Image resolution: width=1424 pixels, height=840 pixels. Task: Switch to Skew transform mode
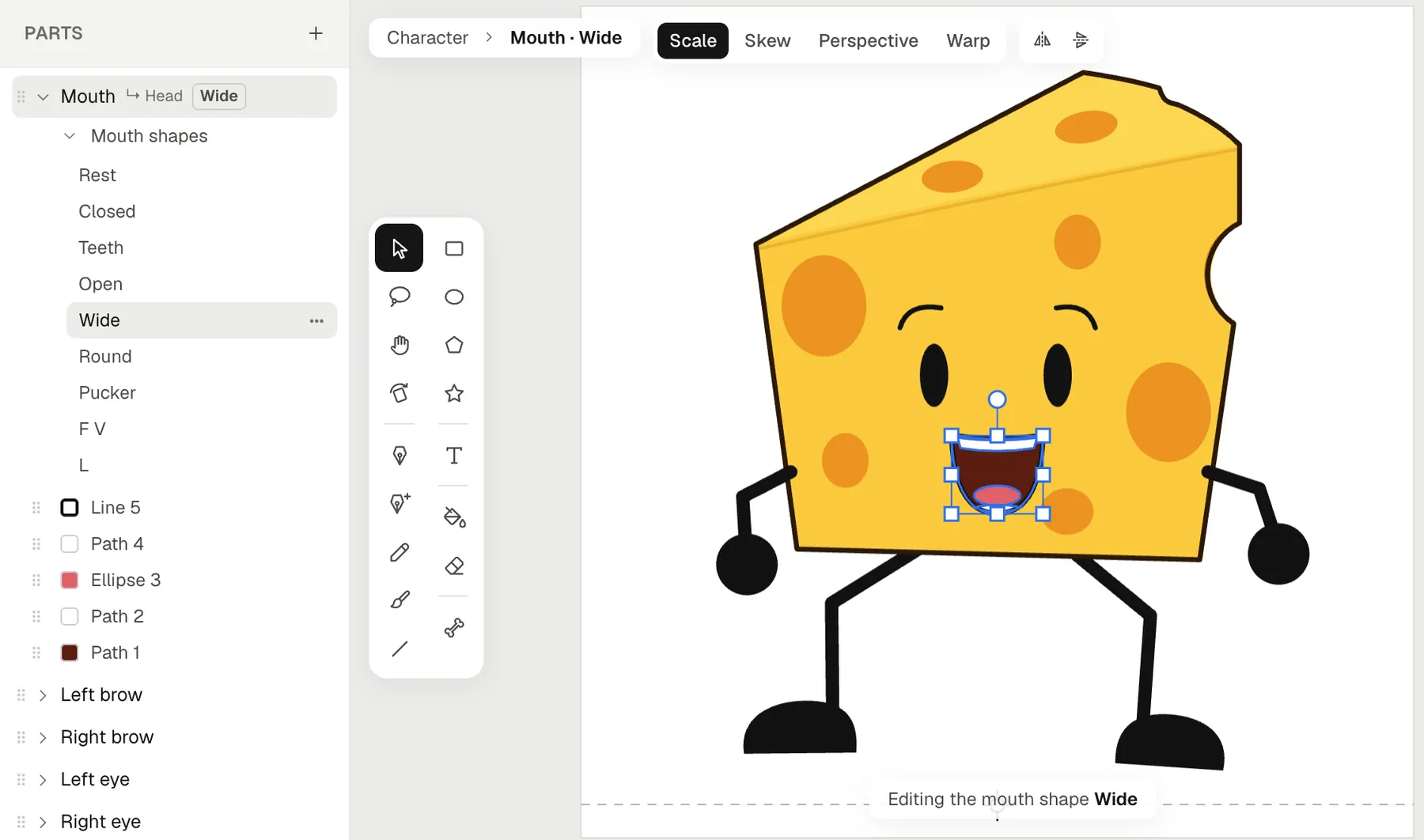pyautogui.click(x=767, y=40)
